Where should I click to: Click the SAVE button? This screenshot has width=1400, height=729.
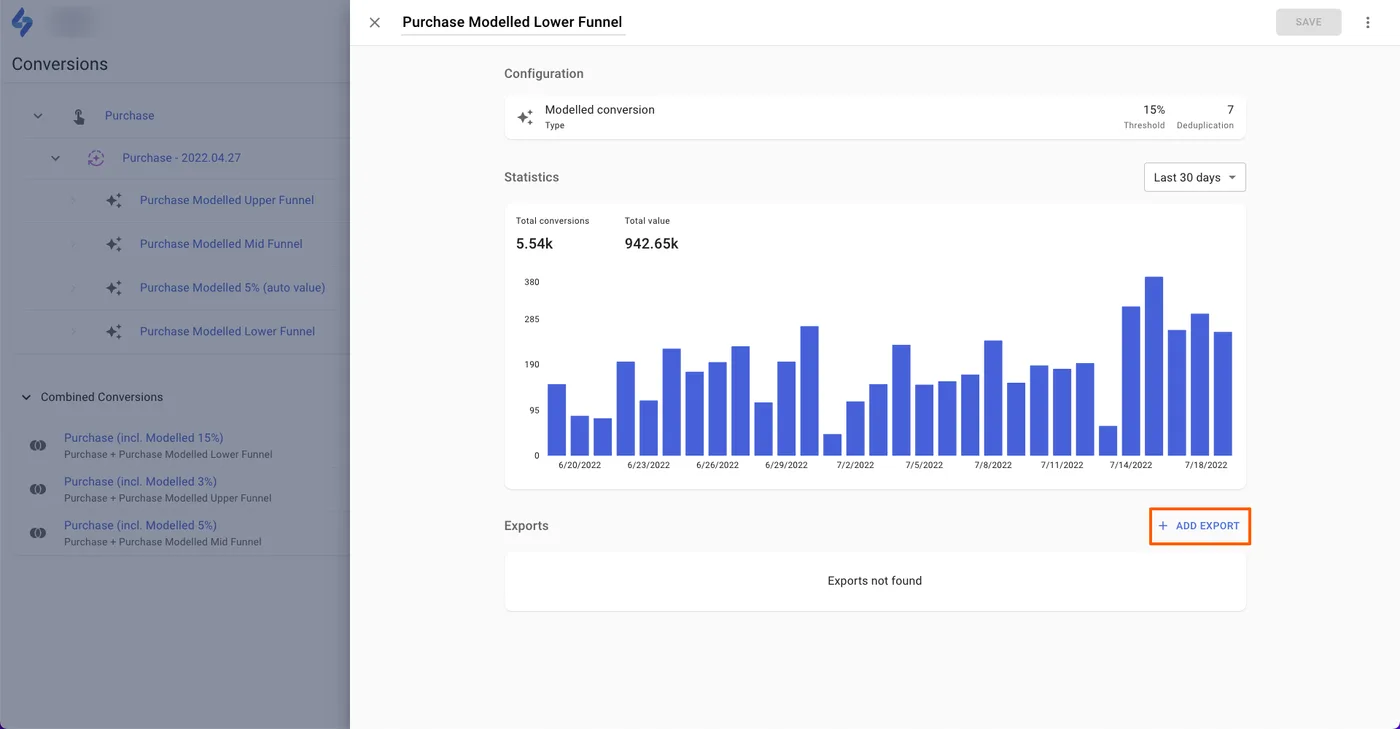pyautogui.click(x=1308, y=21)
